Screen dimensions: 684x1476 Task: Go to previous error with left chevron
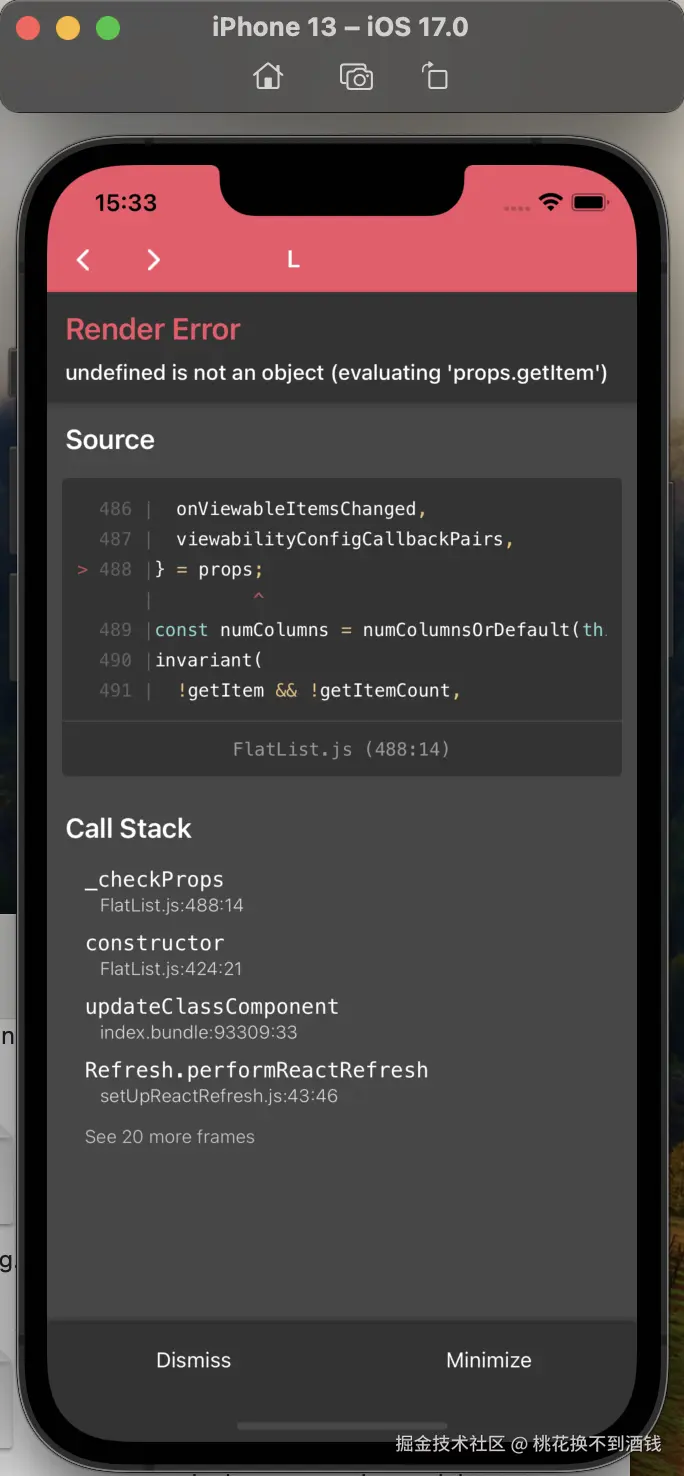[x=84, y=260]
